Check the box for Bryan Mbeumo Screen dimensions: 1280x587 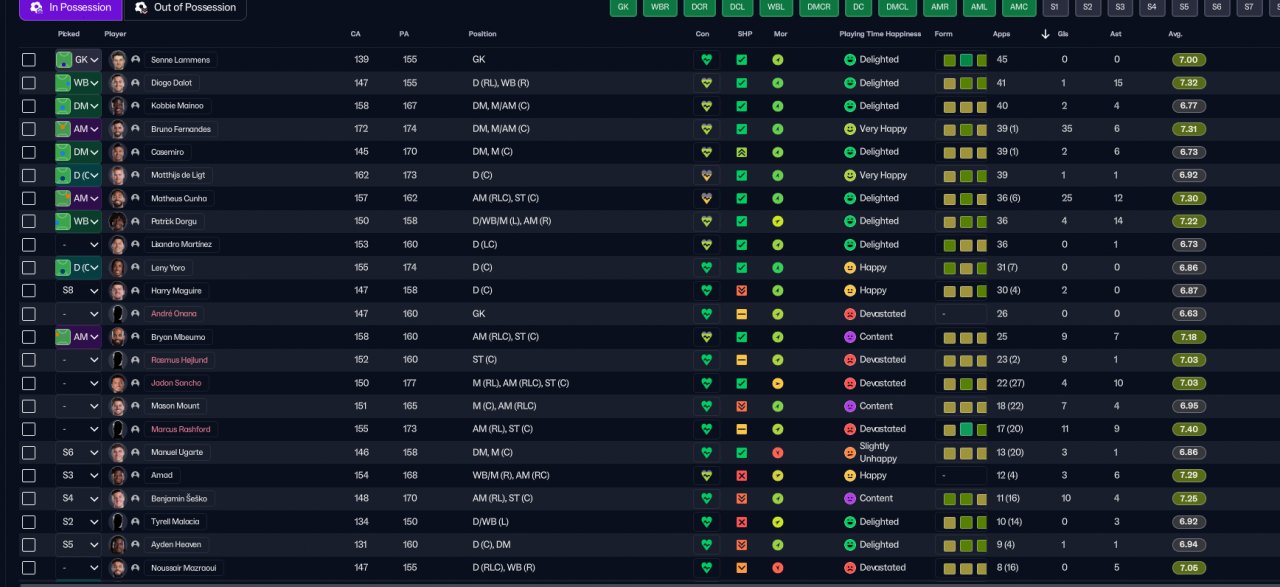tap(29, 337)
